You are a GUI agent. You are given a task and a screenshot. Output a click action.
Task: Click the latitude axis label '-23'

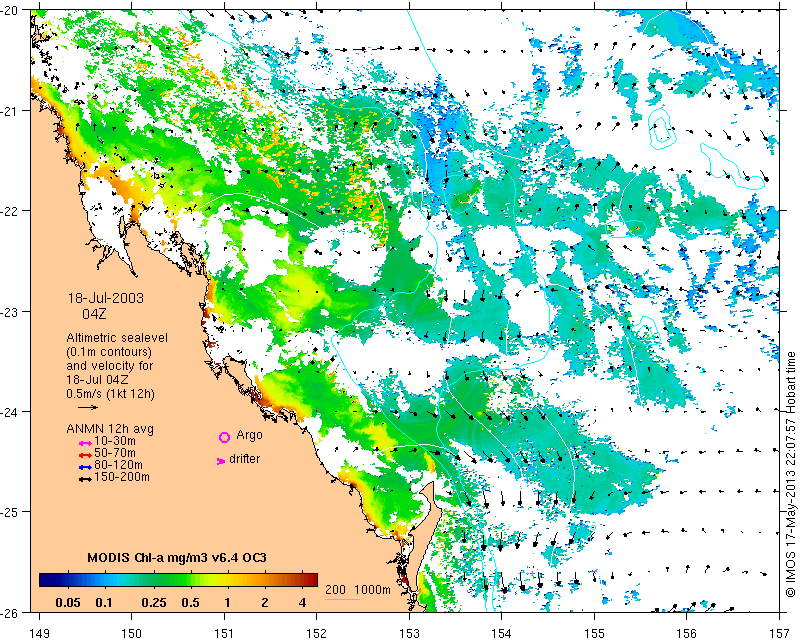(x=10, y=311)
